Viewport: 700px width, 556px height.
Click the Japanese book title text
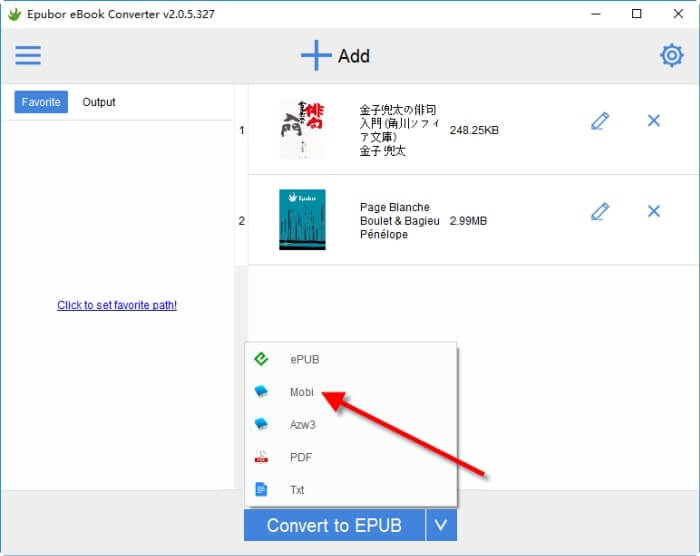tap(399, 123)
